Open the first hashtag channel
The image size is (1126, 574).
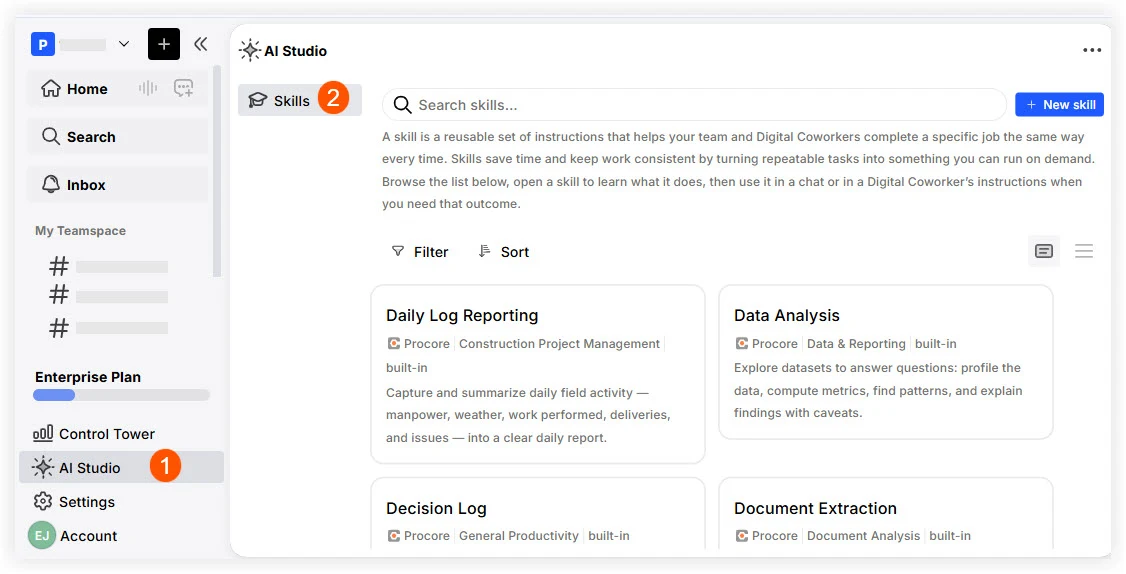click(x=108, y=267)
